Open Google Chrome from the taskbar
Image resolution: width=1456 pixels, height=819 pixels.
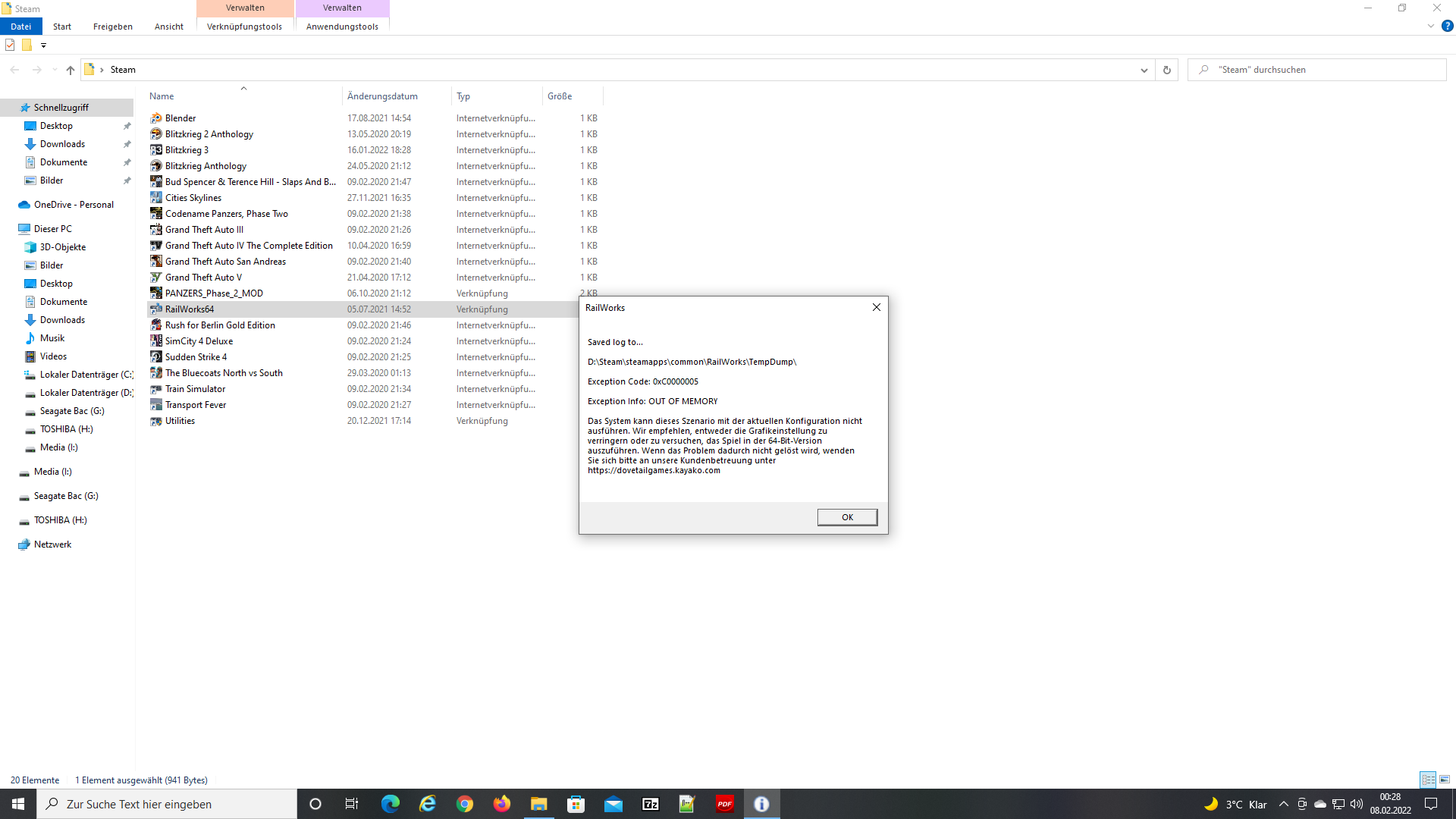click(465, 804)
